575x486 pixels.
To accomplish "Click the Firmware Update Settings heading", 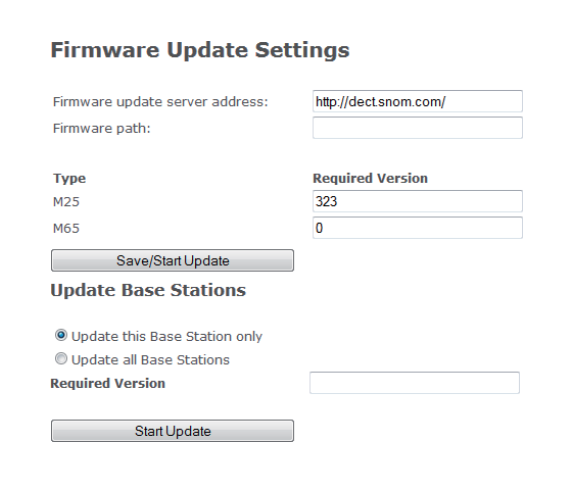I will [x=200, y=50].
